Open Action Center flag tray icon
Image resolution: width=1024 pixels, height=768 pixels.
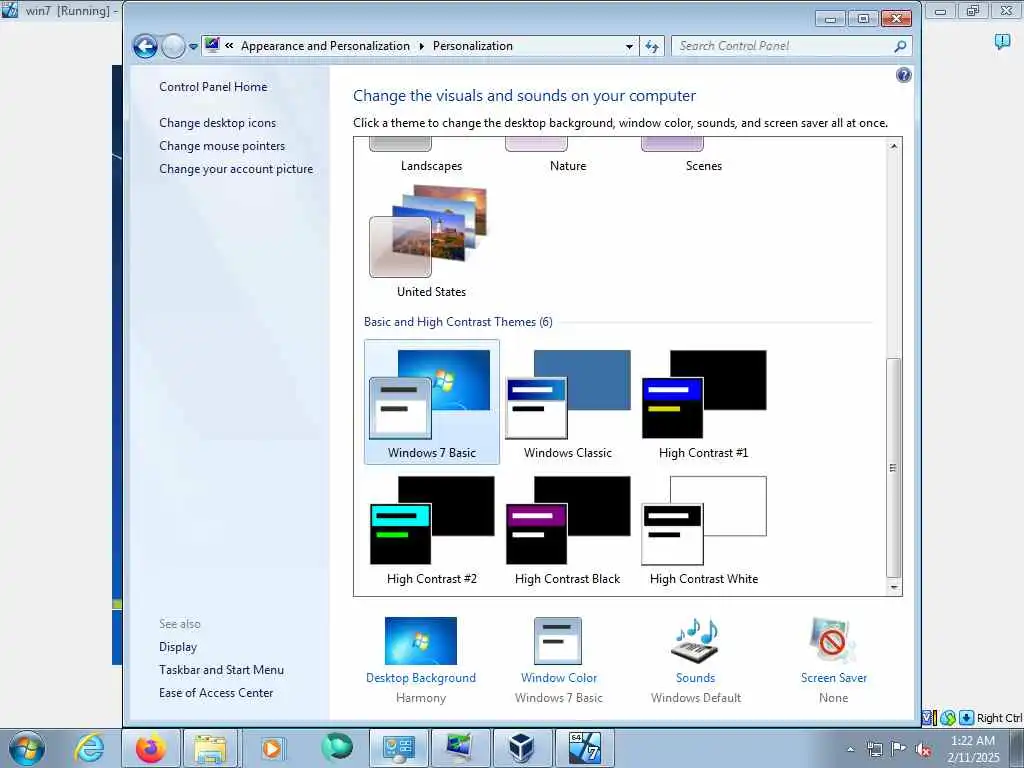coord(899,749)
